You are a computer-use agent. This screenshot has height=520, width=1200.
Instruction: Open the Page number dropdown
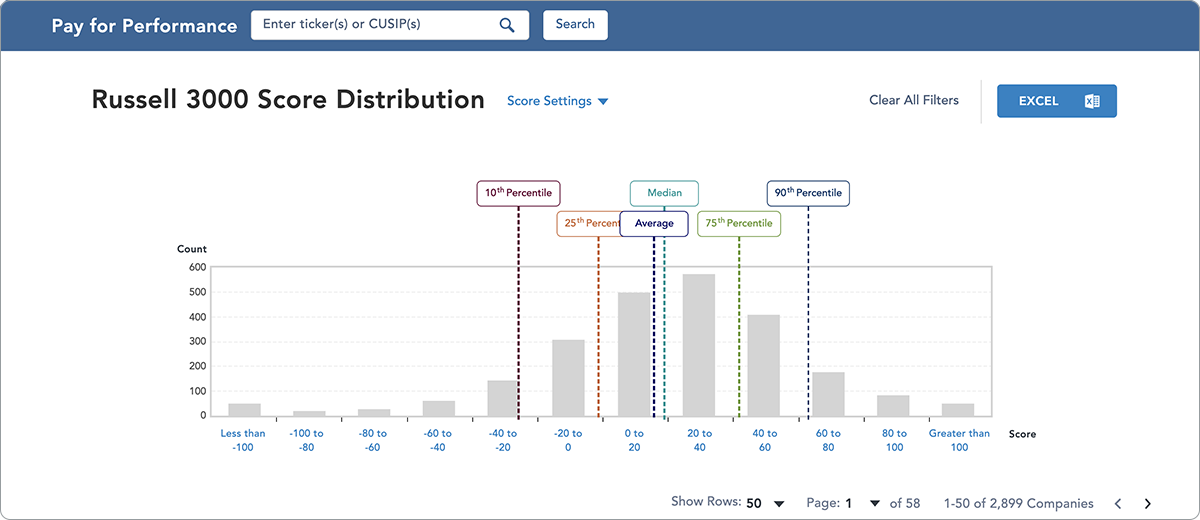click(863, 503)
